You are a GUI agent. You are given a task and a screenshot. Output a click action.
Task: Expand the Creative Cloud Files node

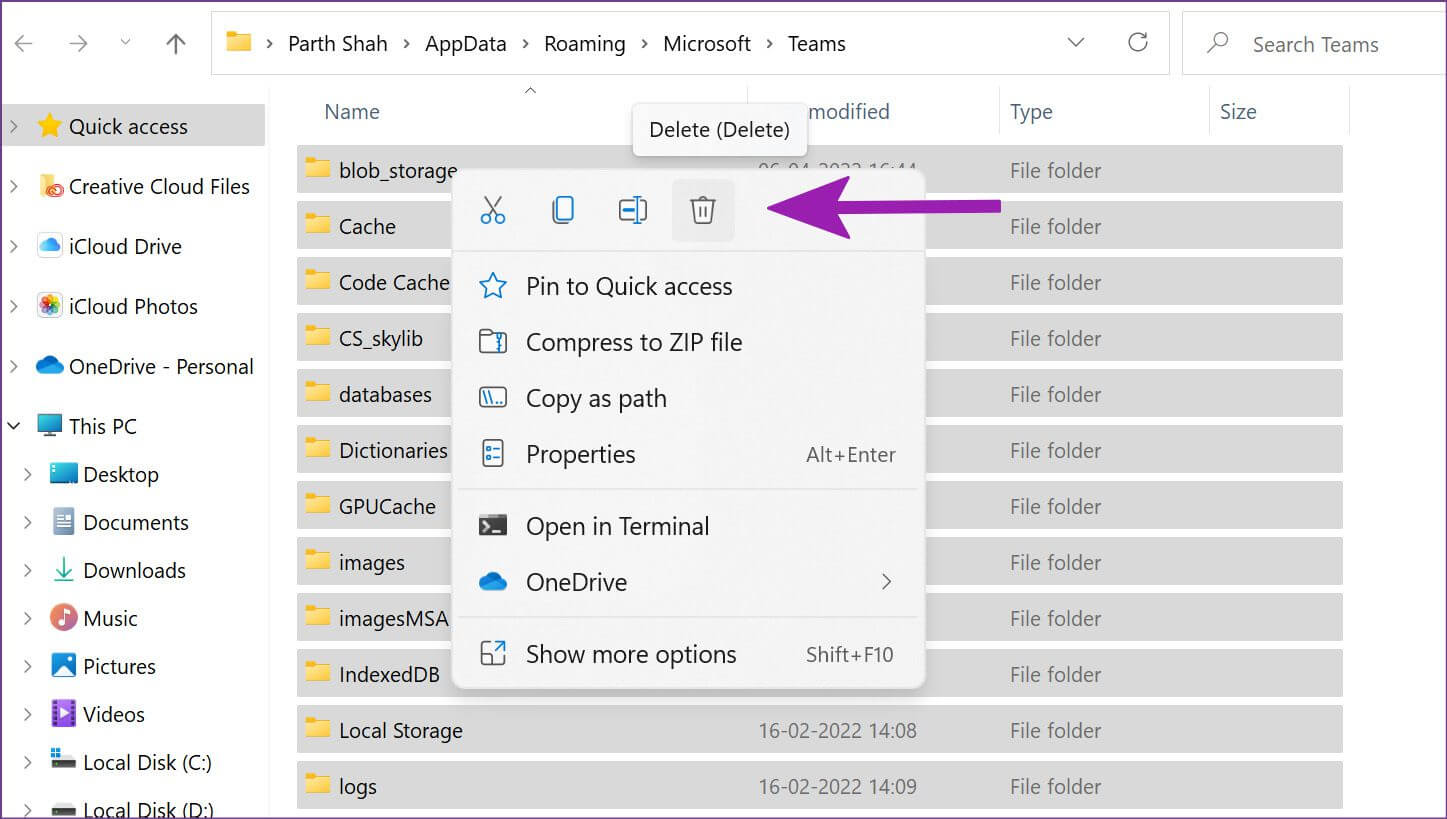(14, 187)
